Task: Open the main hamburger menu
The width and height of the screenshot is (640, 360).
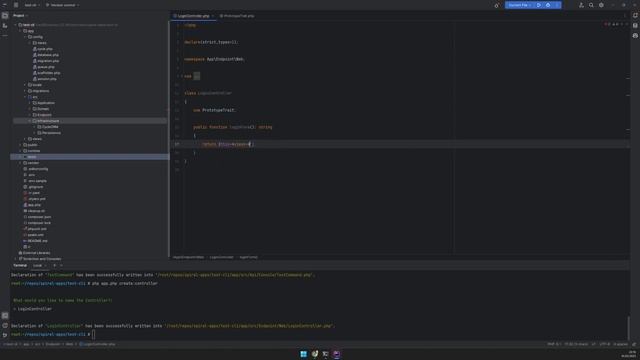Action: [x=16, y=5]
